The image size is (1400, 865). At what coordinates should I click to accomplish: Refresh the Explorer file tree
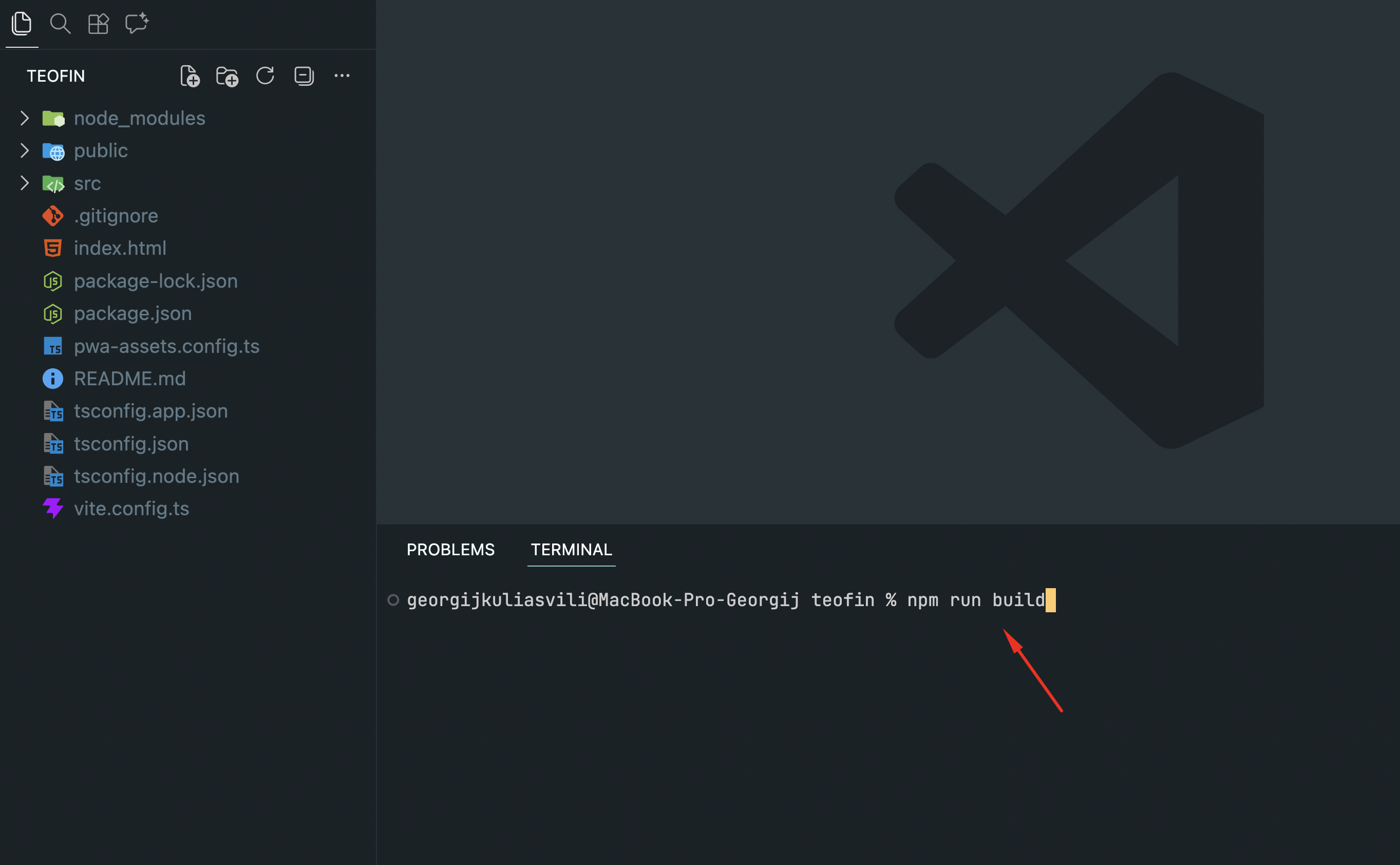click(x=266, y=76)
